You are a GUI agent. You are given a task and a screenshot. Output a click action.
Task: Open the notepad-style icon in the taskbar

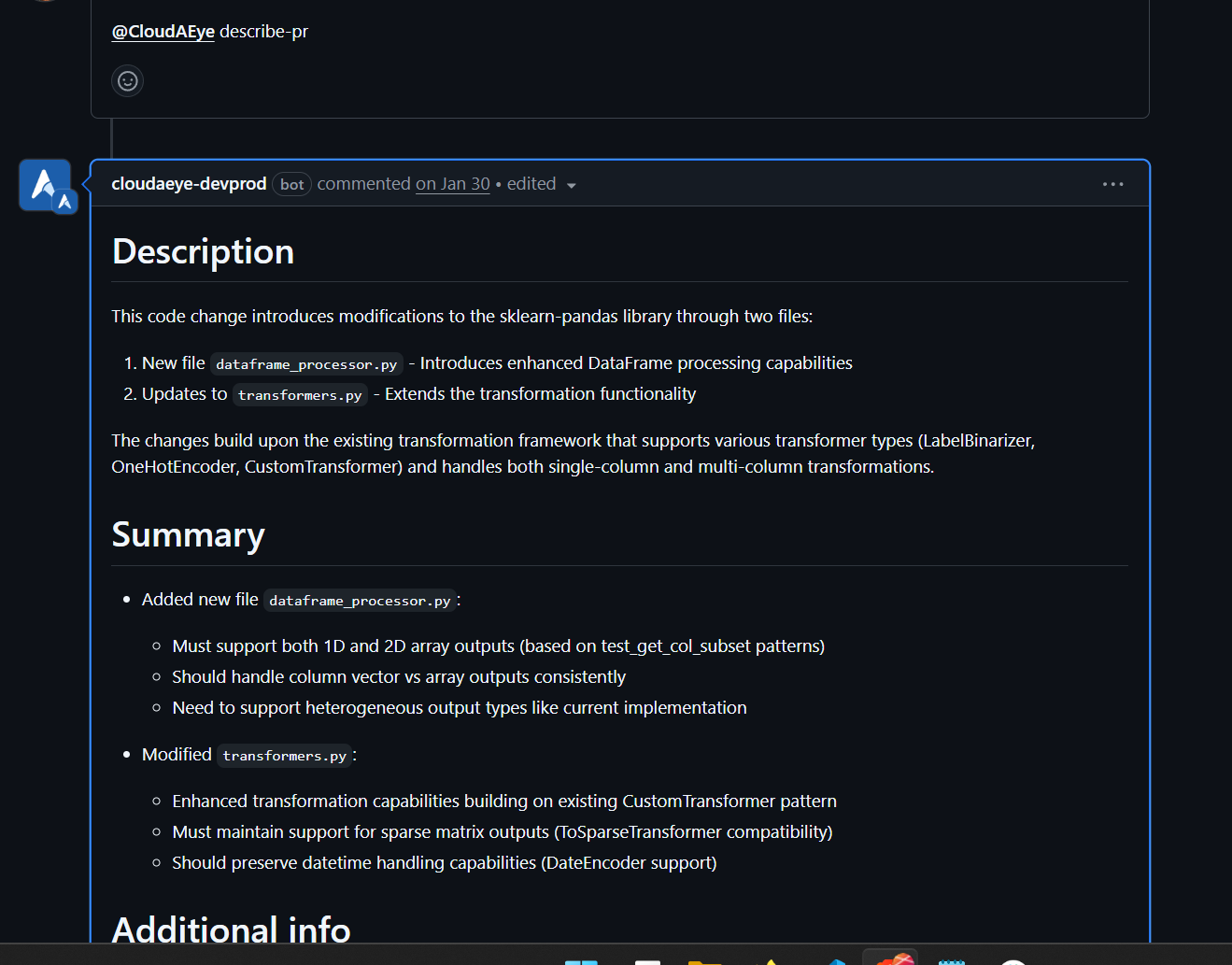point(951,960)
